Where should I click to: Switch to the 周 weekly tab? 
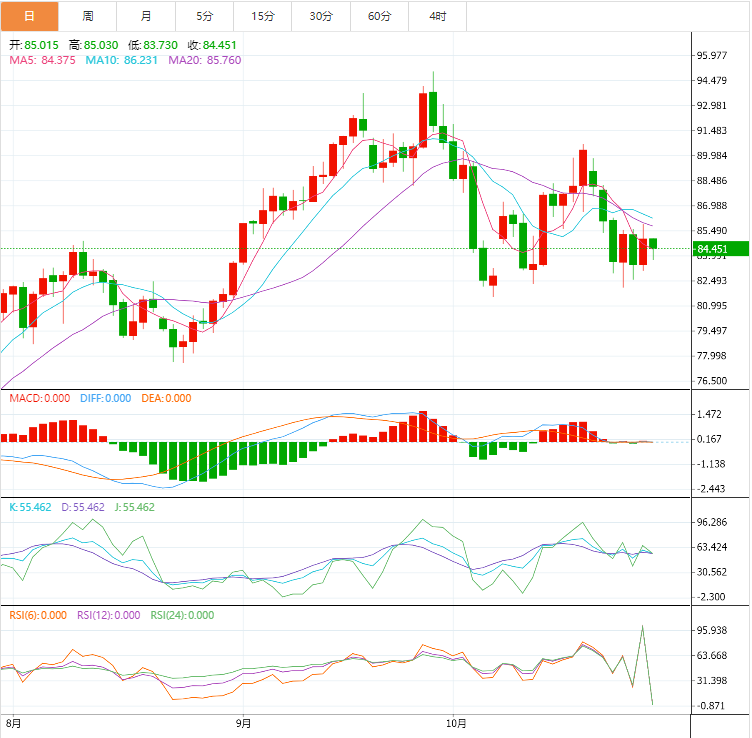pyautogui.click(x=88, y=16)
